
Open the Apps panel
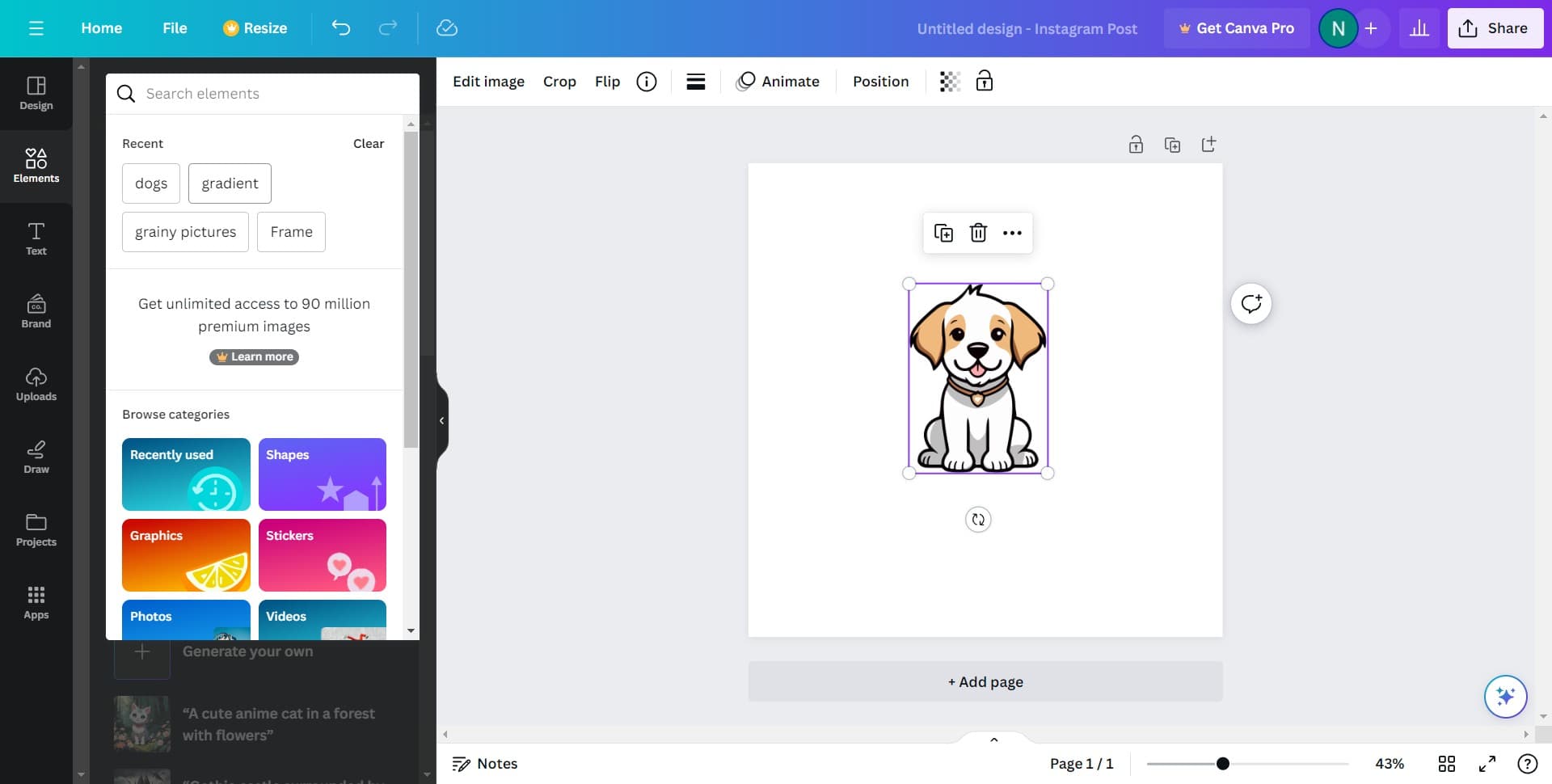tap(36, 601)
